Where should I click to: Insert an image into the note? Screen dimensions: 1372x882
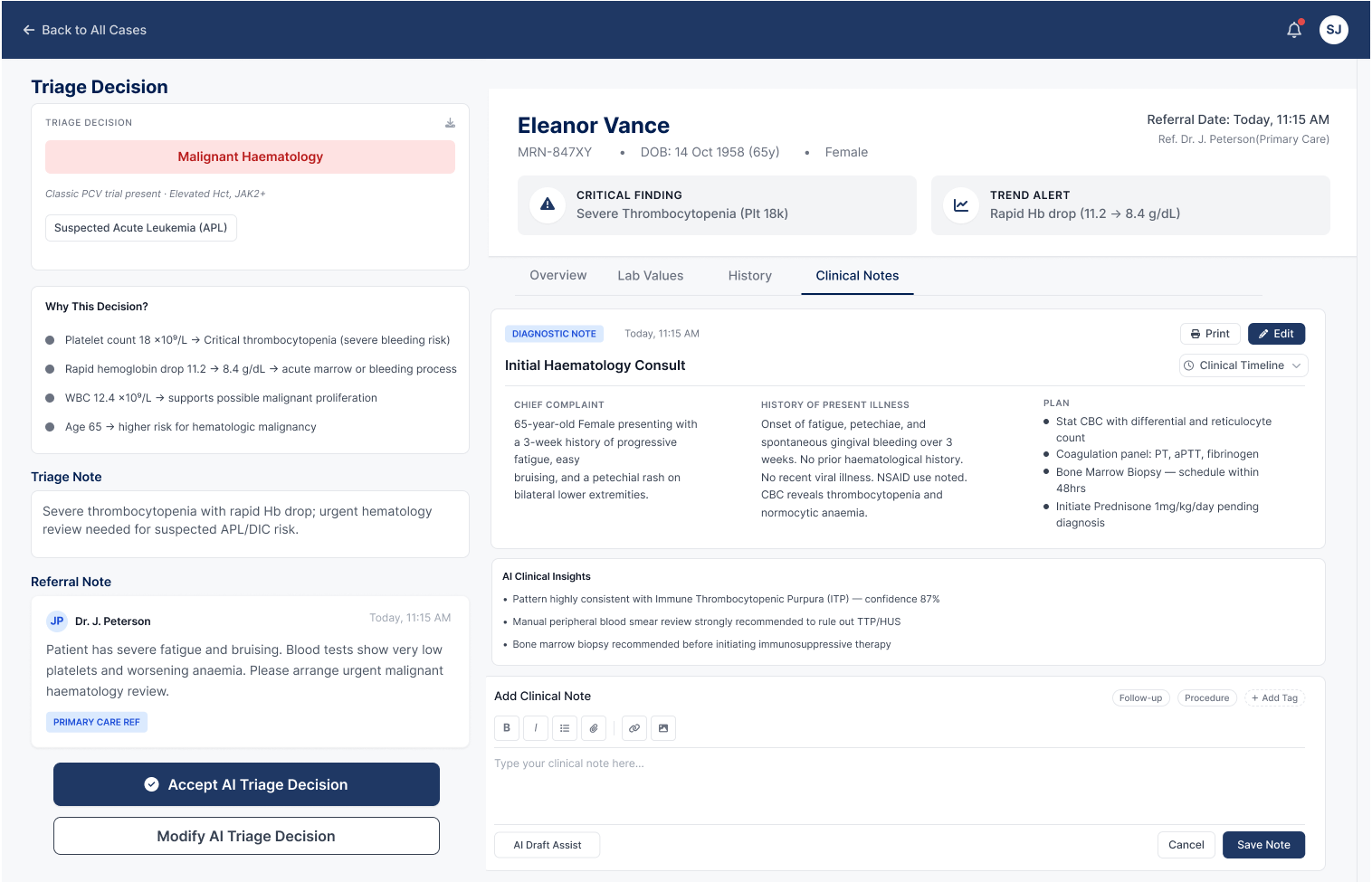[x=663, y=728]
